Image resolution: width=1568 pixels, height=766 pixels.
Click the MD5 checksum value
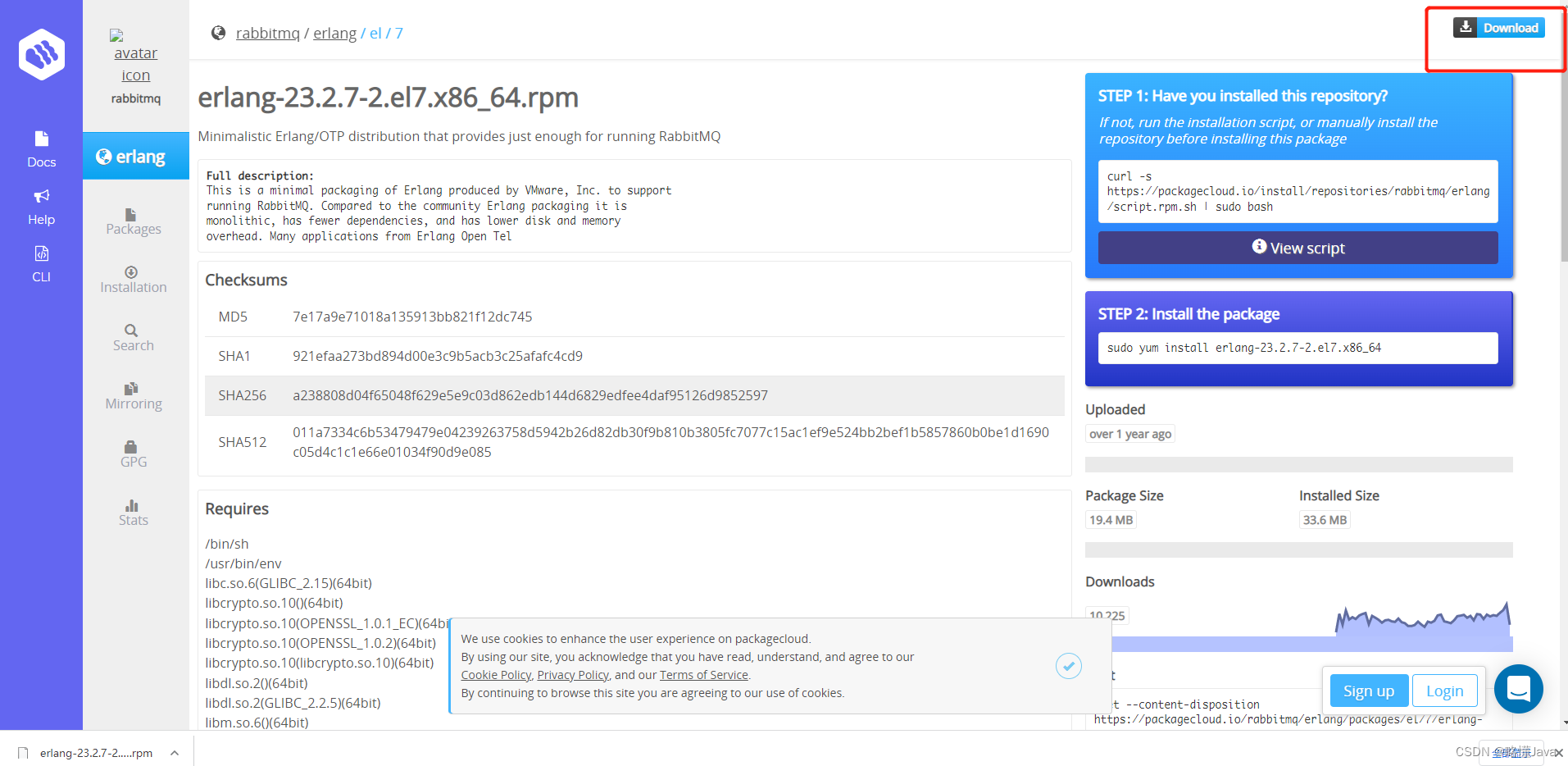click(x=412, y=317)
